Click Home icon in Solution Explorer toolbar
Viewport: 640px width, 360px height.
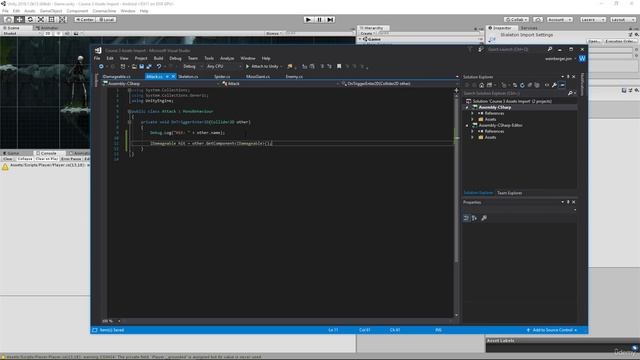(x=482, y=85)
